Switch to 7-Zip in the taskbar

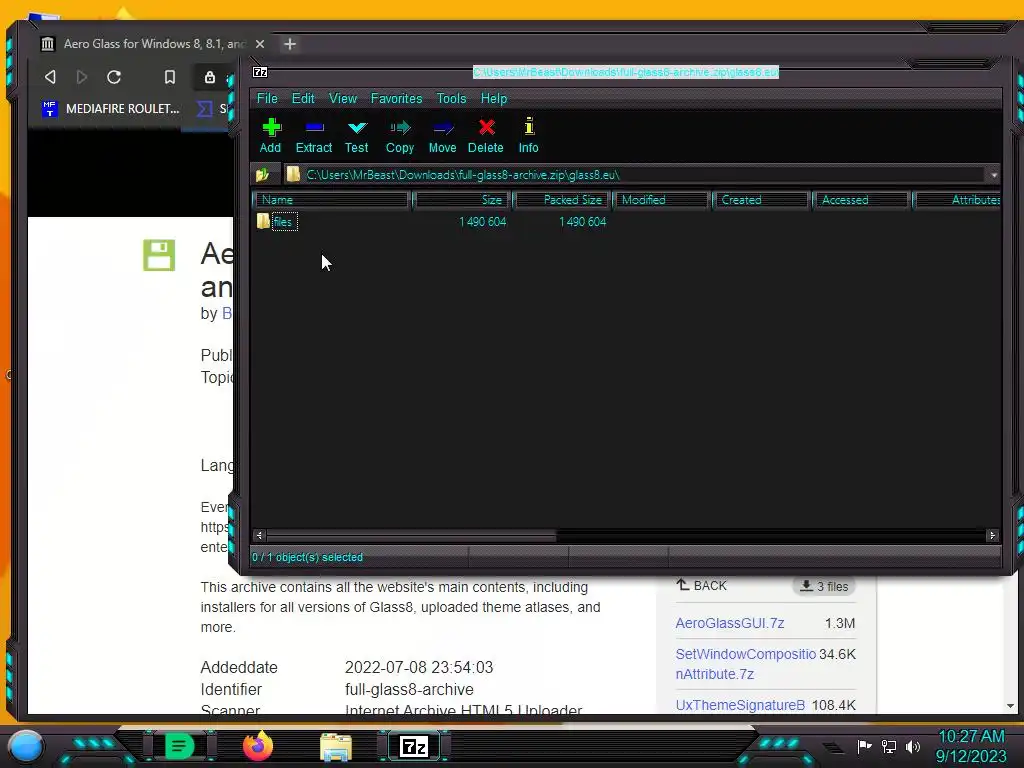[x=414, y=746]
